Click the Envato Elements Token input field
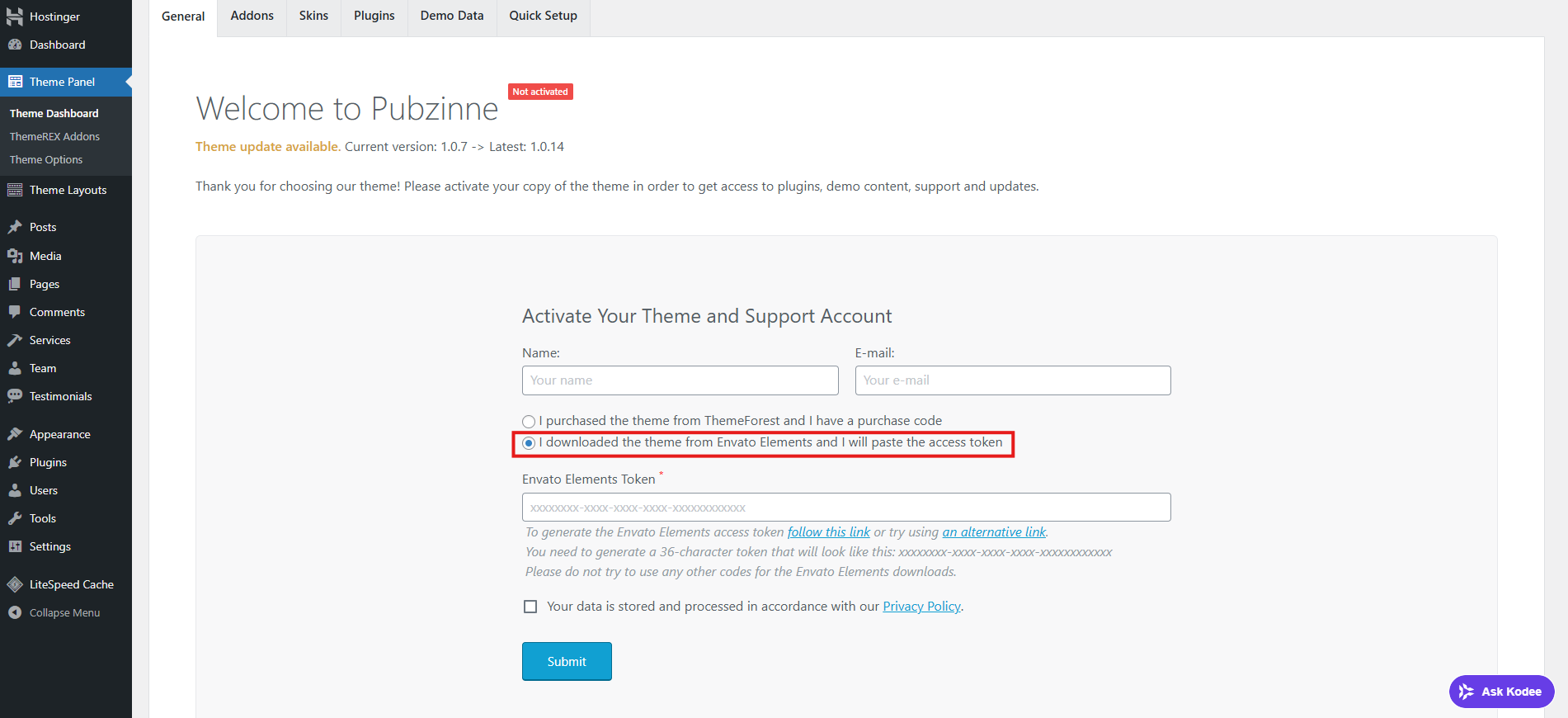This screenshot has width=1568, height=718. pyautogui.click(x=845, y=508)
